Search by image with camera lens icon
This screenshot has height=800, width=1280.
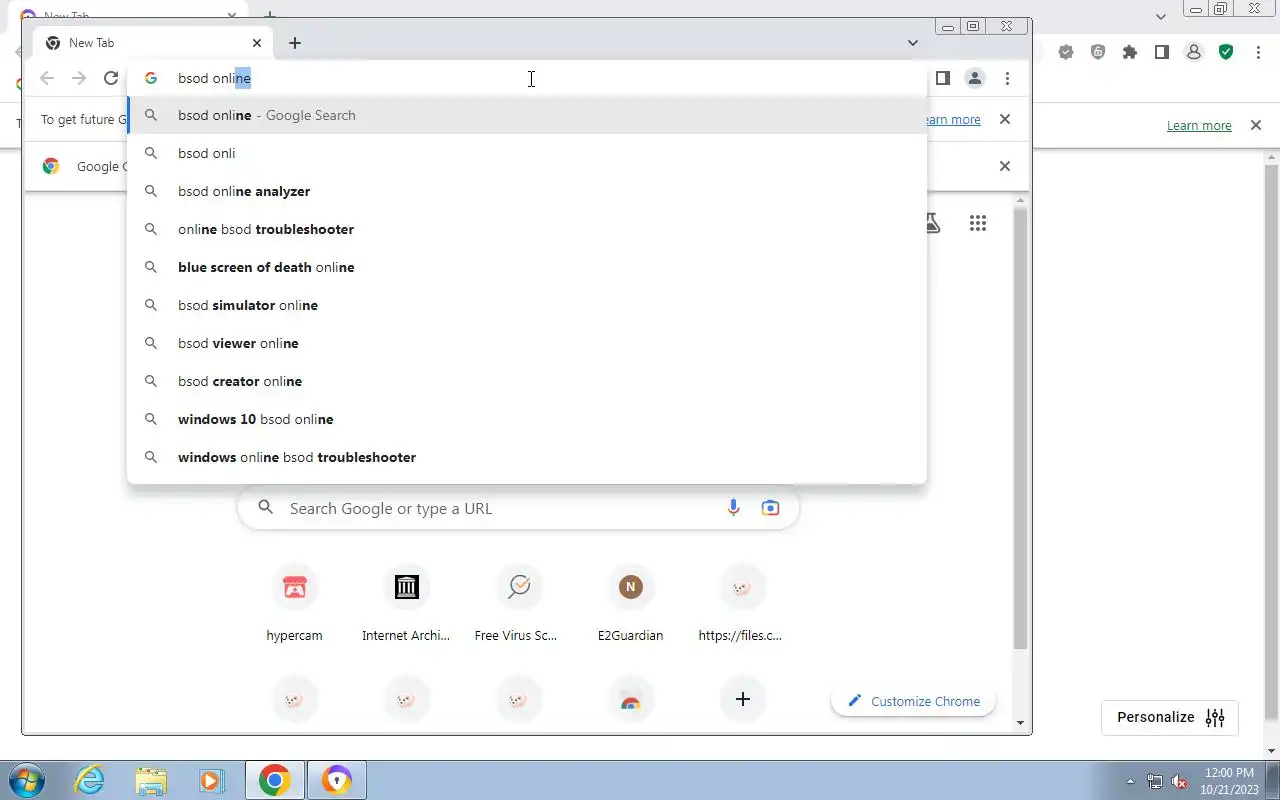[770, 508]
